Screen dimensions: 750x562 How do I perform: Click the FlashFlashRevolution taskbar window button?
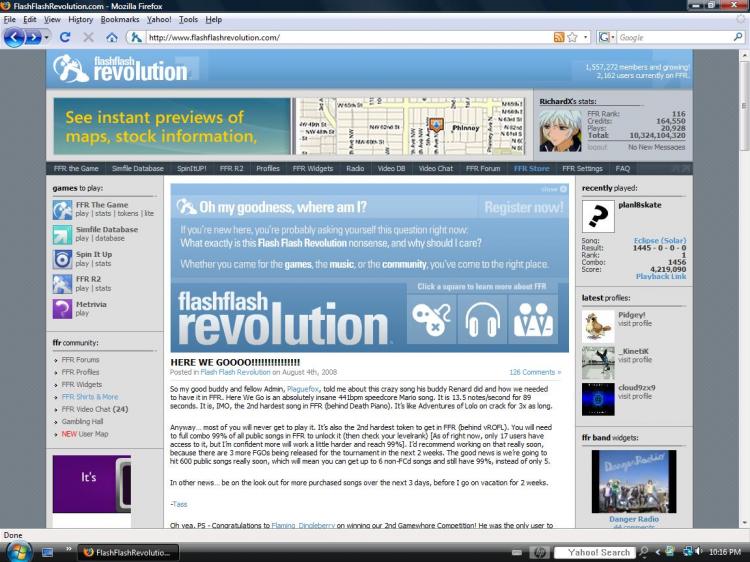coord(128,552)
